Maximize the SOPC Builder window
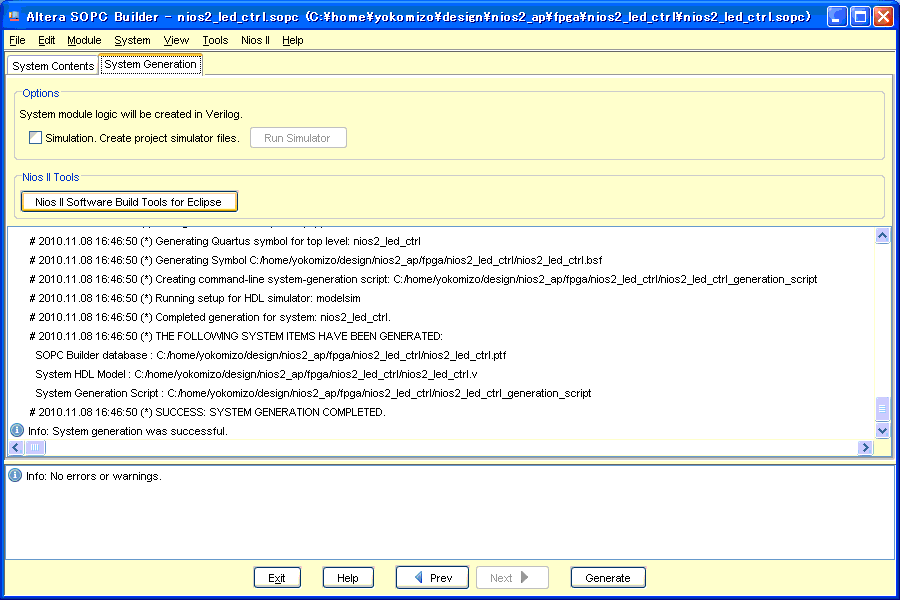The width and height of the screenshot is (900, 600). coord(860,17)
